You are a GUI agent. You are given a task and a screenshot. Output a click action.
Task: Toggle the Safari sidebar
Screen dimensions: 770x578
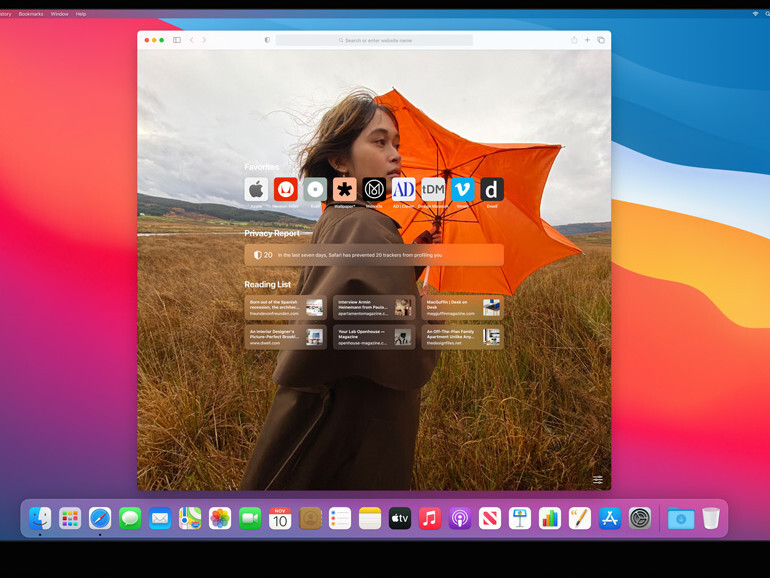pos(177,40)
